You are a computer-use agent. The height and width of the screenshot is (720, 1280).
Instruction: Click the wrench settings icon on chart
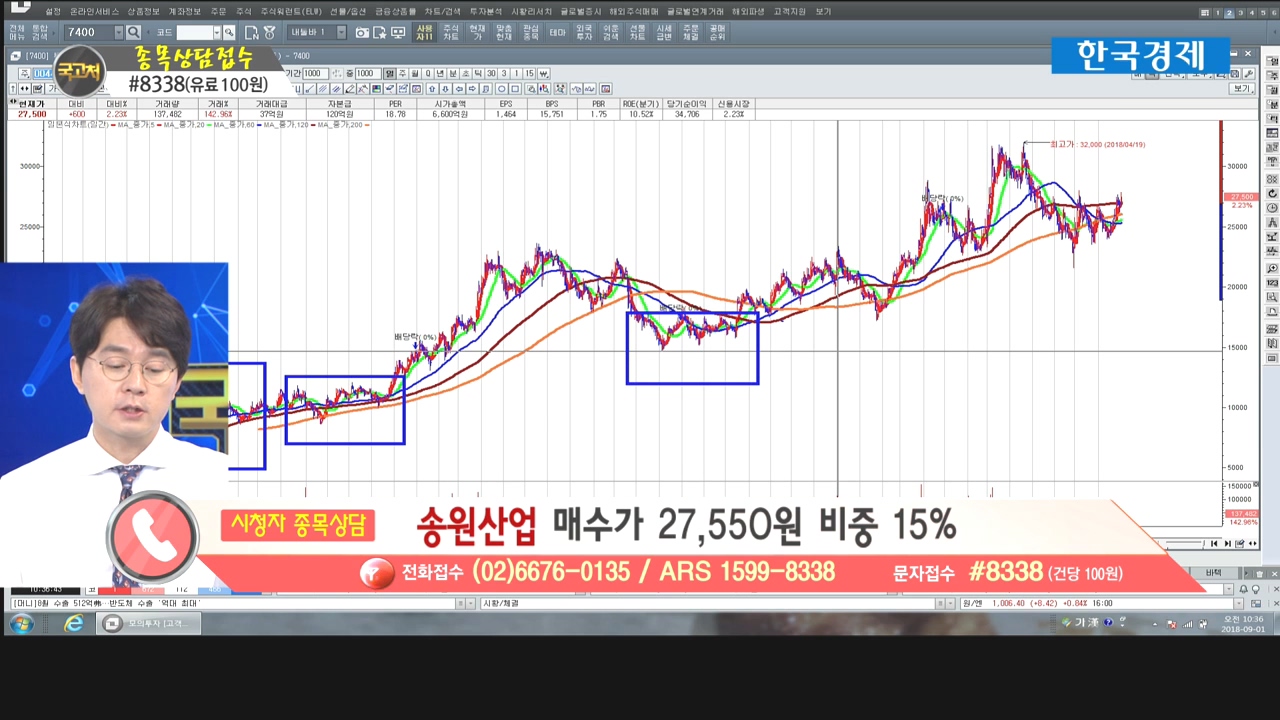[x=1249, y=73]
